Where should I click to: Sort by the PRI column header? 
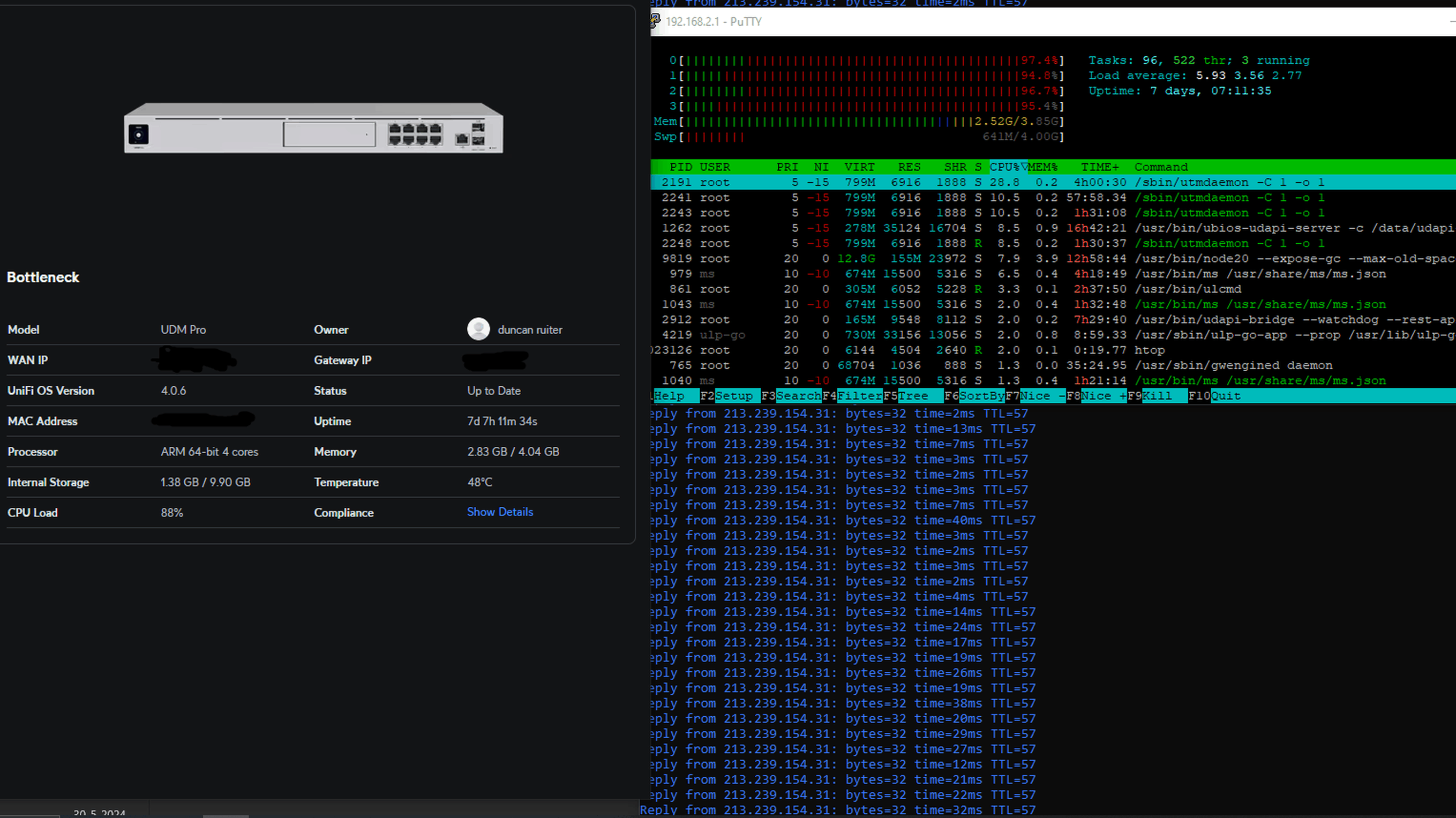click(787, 167)
